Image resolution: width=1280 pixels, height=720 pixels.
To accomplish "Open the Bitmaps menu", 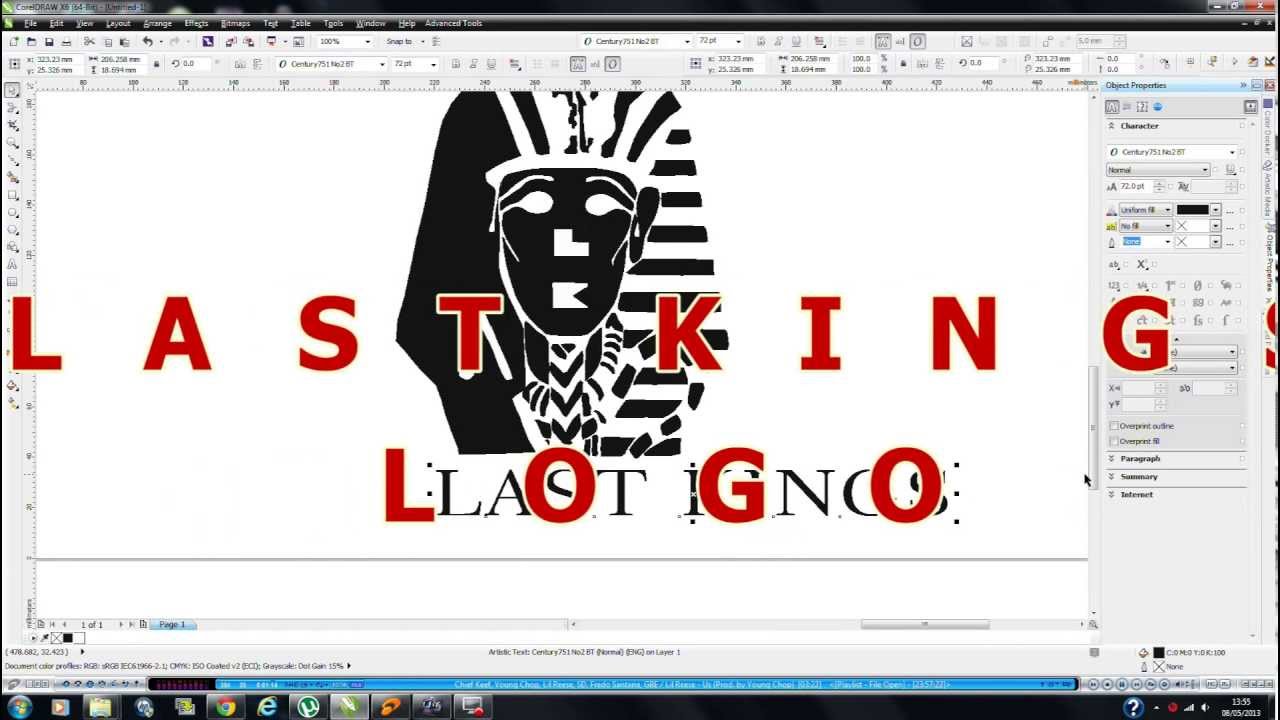I will click(236, 23).
